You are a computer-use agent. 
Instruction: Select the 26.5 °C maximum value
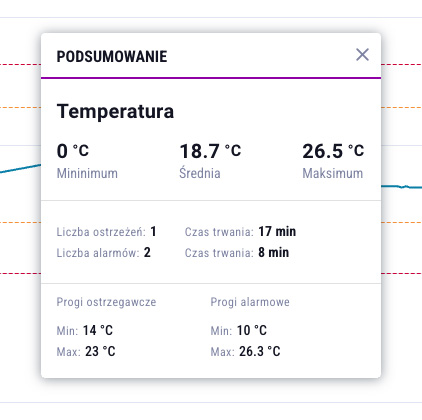(333, 151)
